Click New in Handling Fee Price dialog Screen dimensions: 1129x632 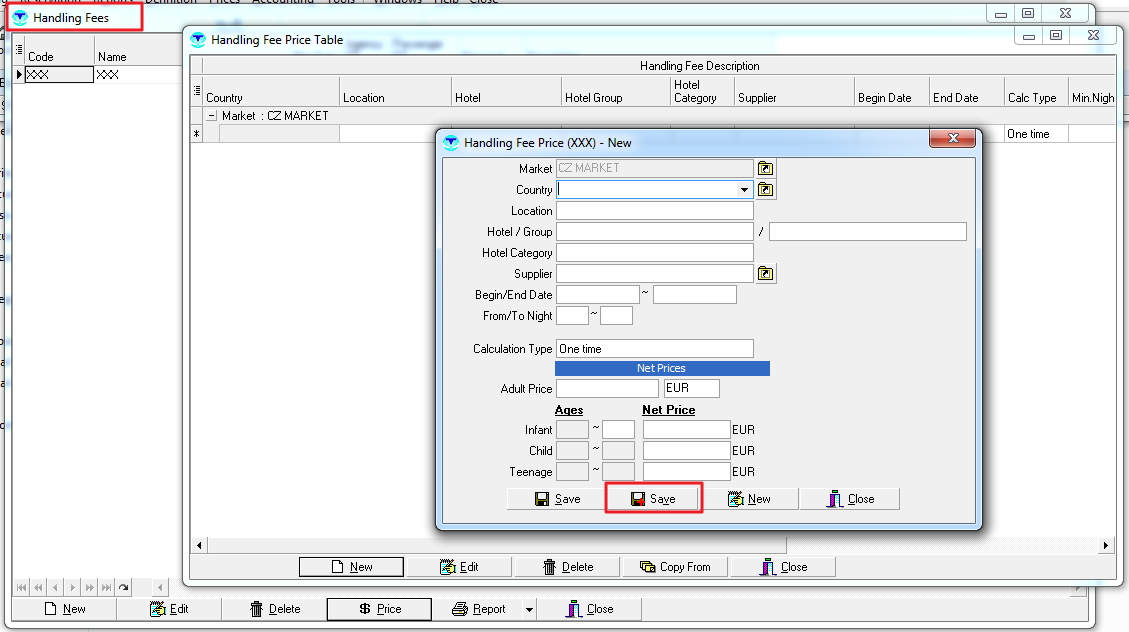tap(748, 499)
